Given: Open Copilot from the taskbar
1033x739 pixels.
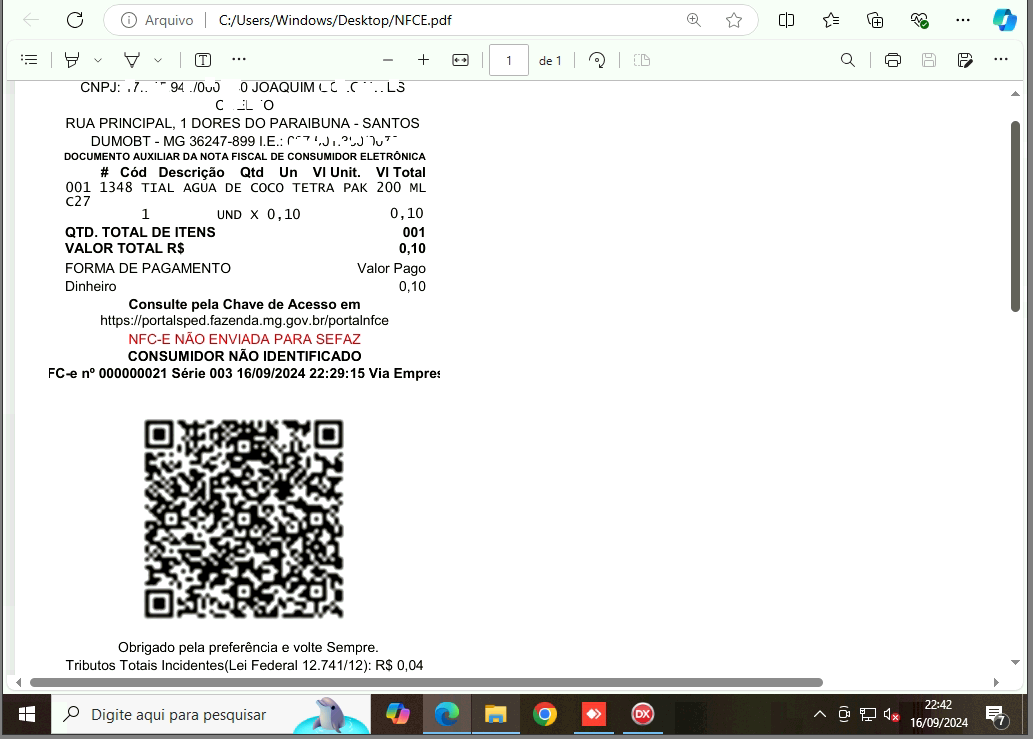Looking at the screenshot, I should pyautogui.click(x=397, y=715).
